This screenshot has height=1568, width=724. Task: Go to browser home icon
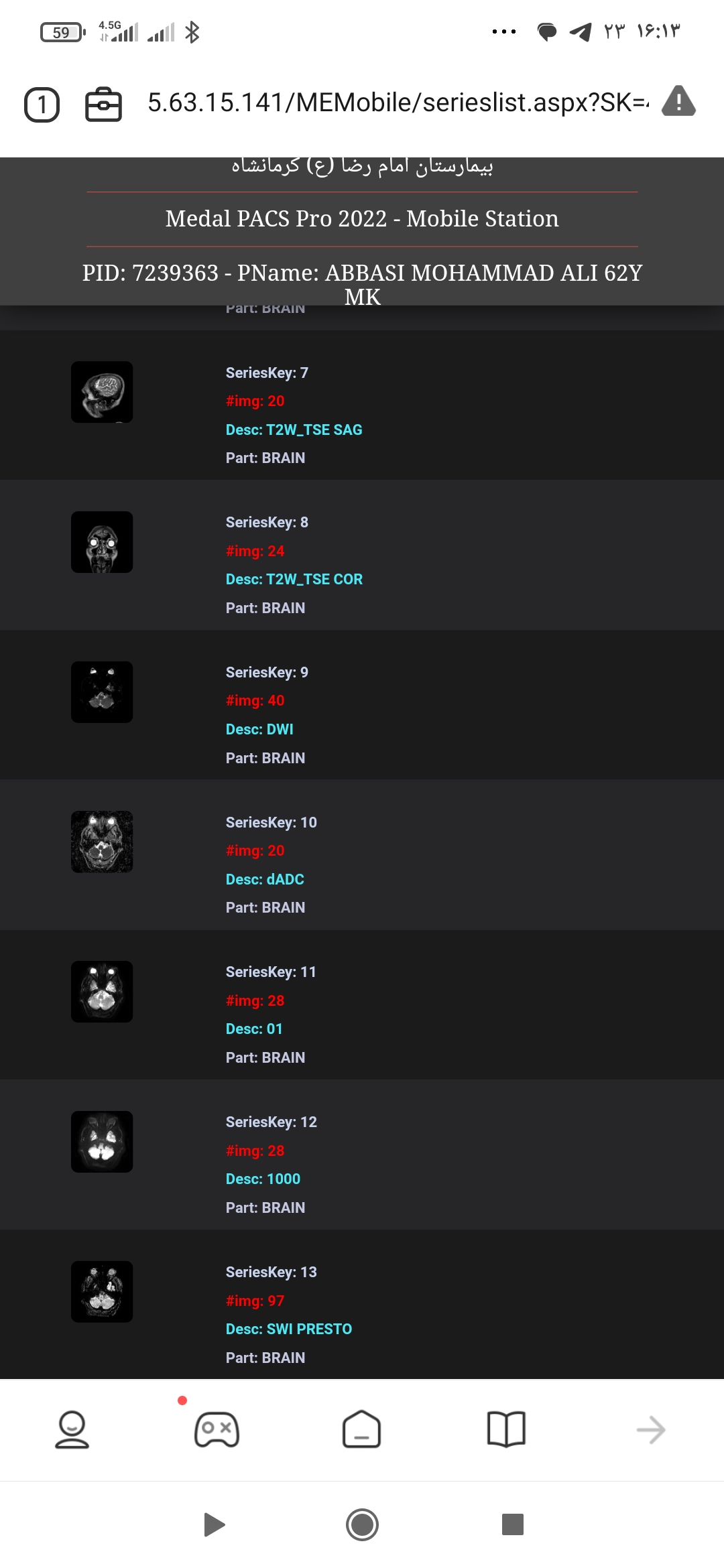point(362,1429)
